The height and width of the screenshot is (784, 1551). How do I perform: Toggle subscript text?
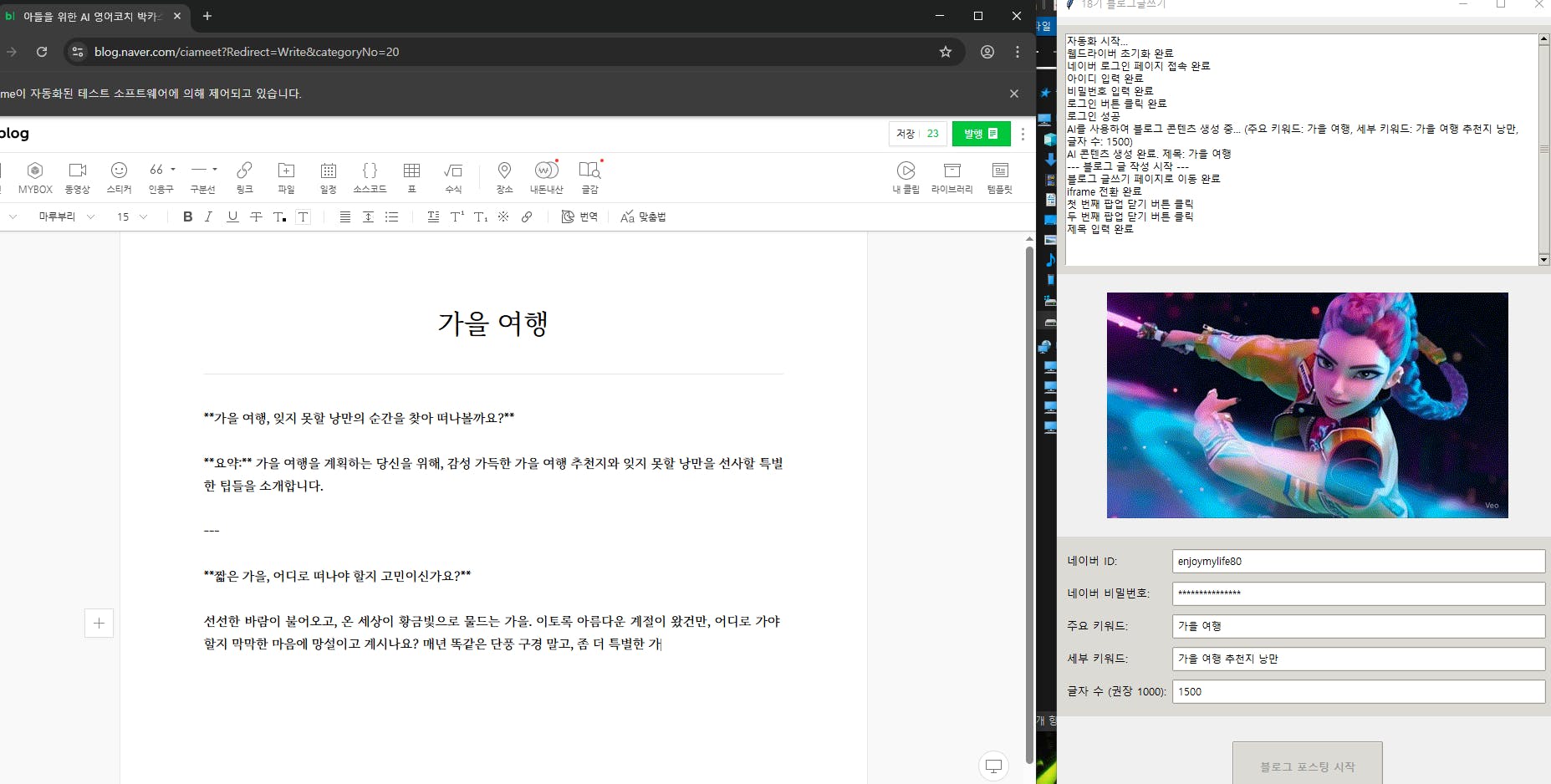coord(480,216)
